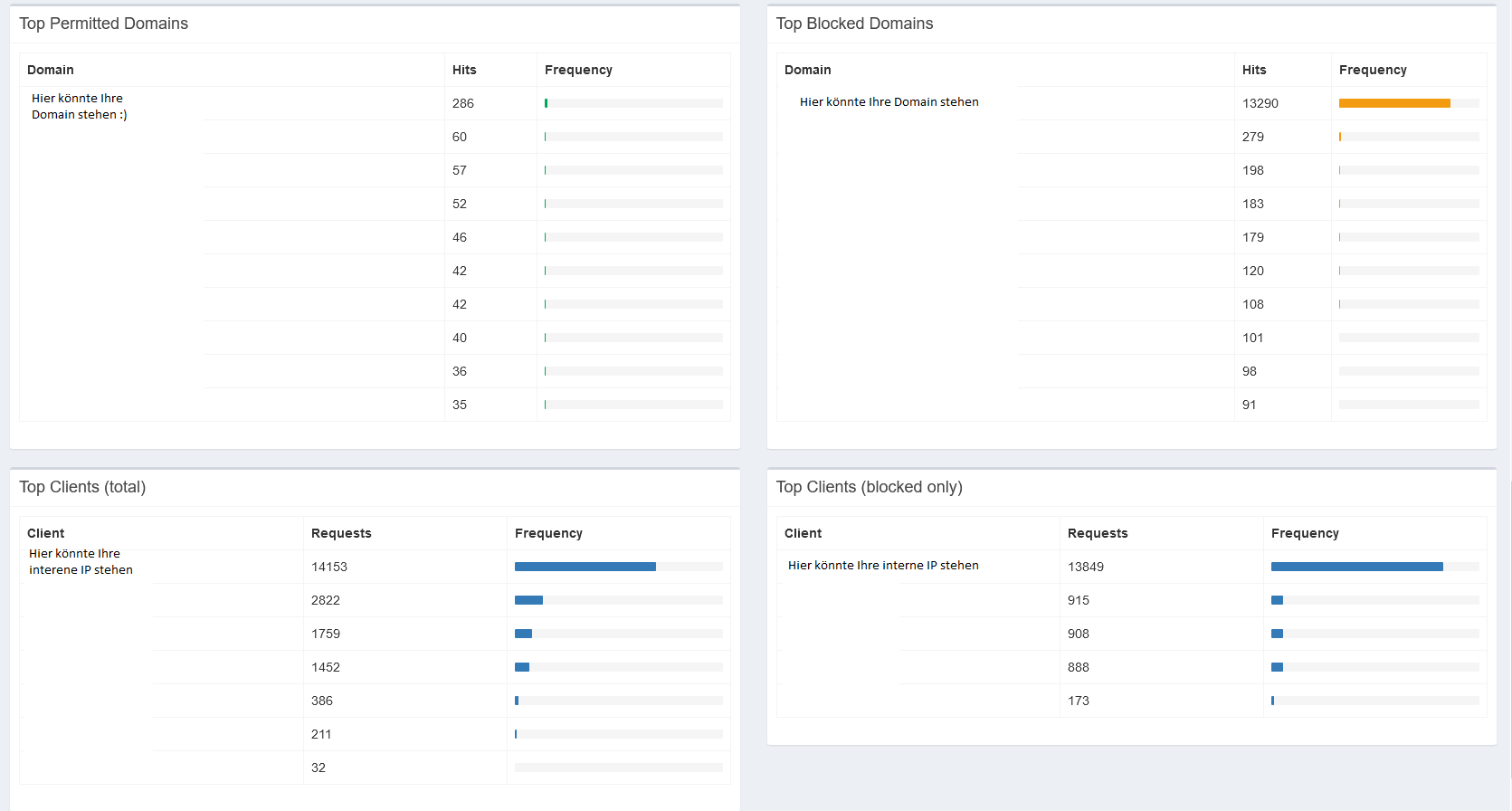
Task: Open the top total client IP link
Action: [x=81, y=562]
